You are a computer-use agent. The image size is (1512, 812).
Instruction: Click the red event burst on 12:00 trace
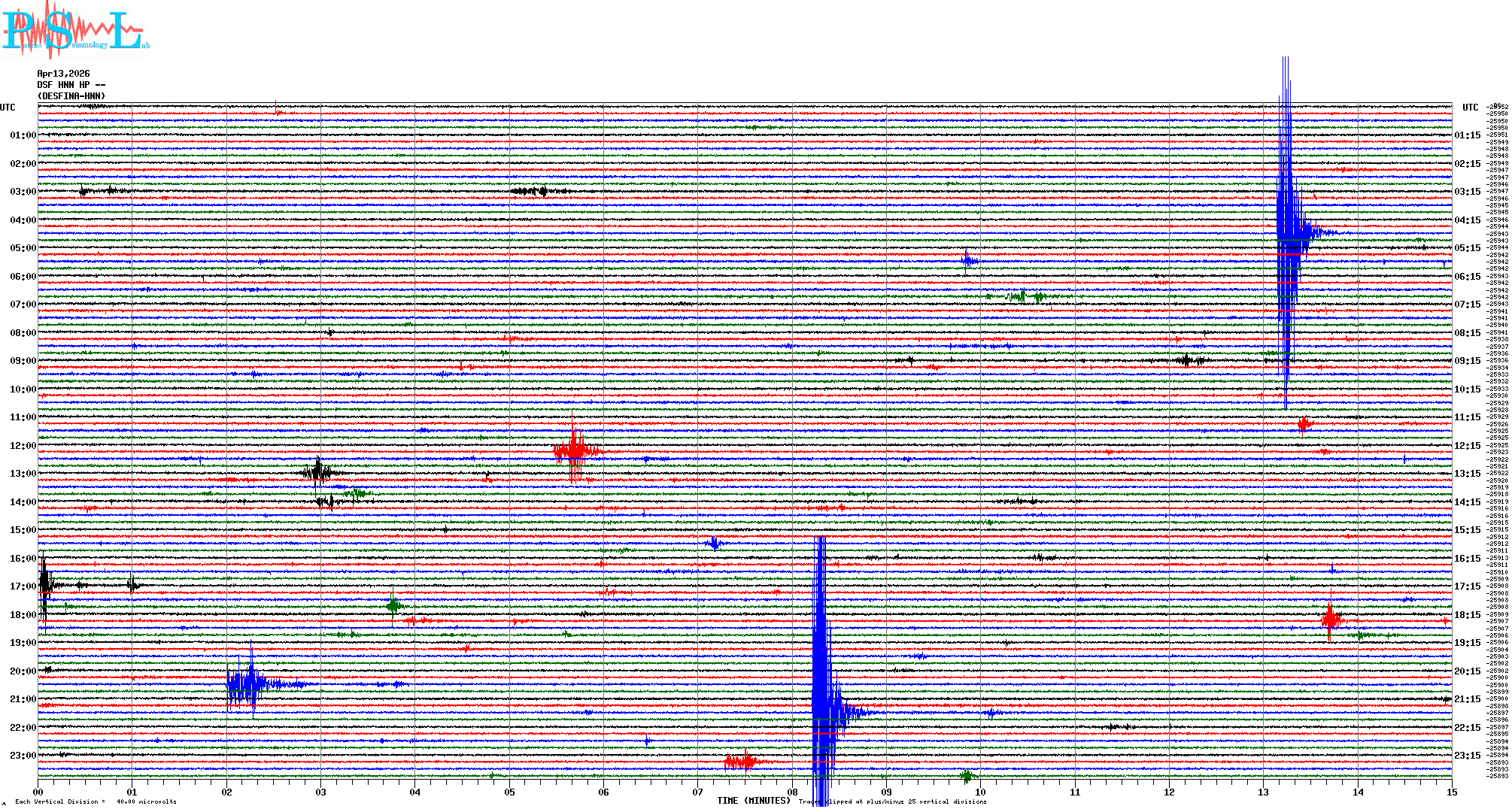click(575, 451)
